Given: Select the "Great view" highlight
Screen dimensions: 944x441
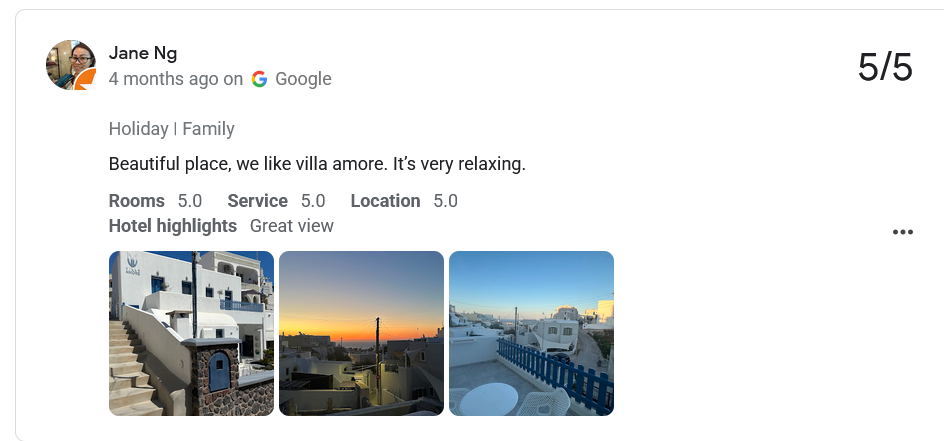Looking at the screenshot, I should tap(291, 226).
